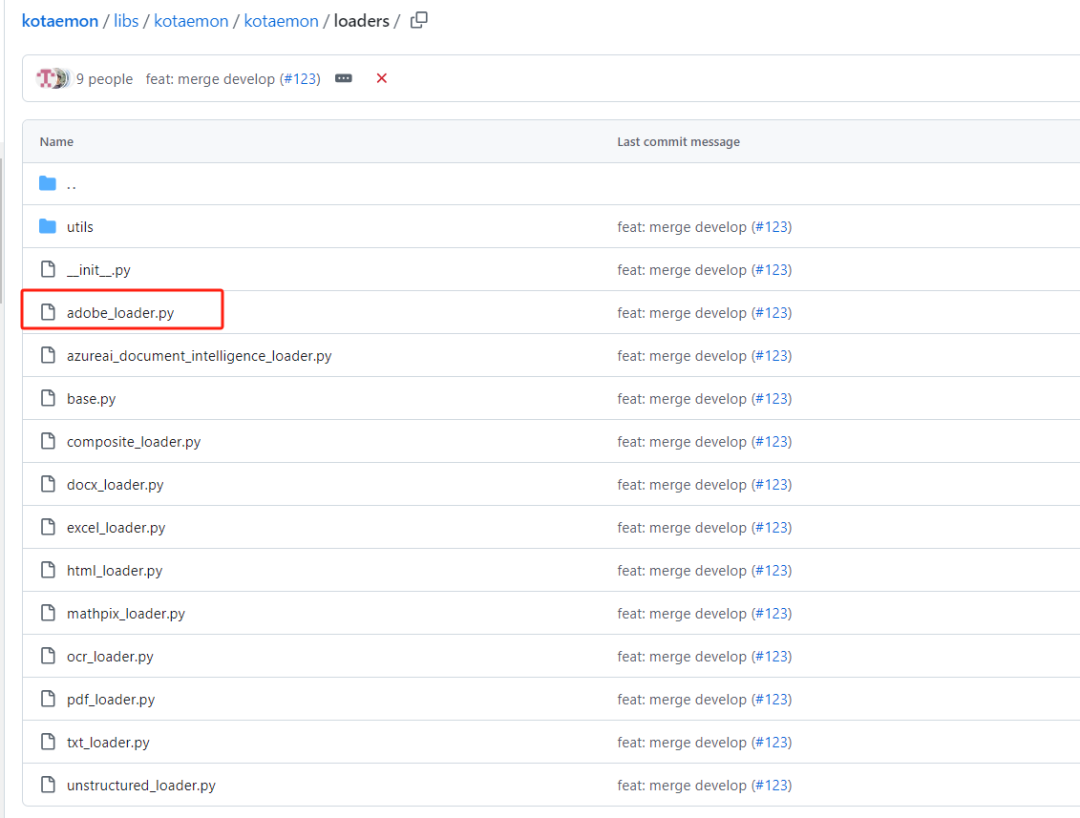1080x818 pixels.
Task: Go to root kotaemon breadcrumb link
Action: 60,21
